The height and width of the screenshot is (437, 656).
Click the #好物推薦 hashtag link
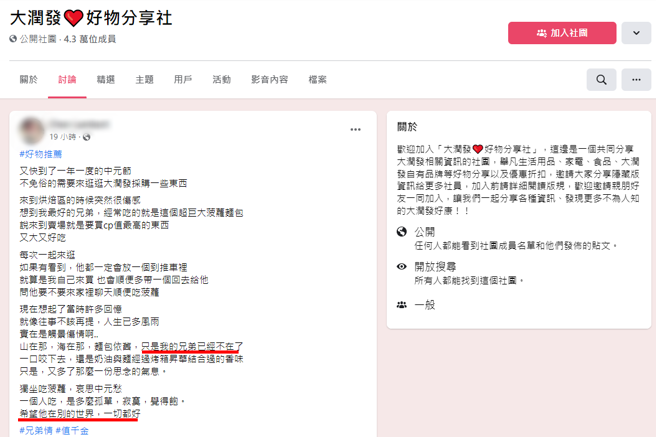[x=41, y=154]
